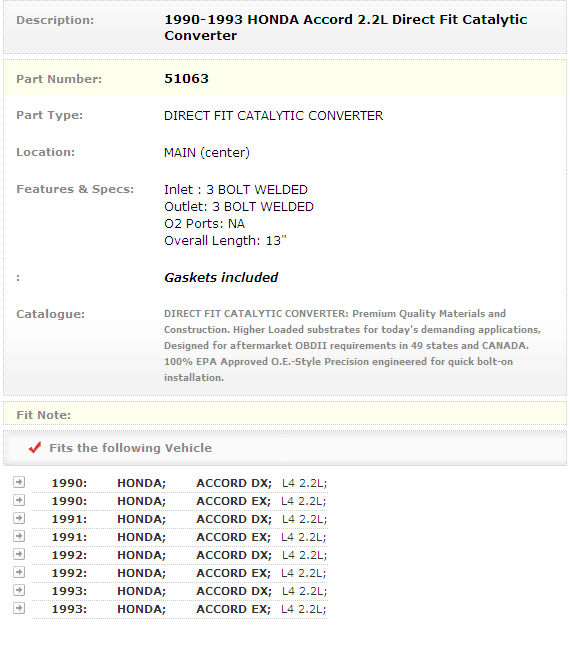Viewport: 570px width, 661px height.
Task: Click the Catalogue description paragraph
Action: click(x=352, y=346)
